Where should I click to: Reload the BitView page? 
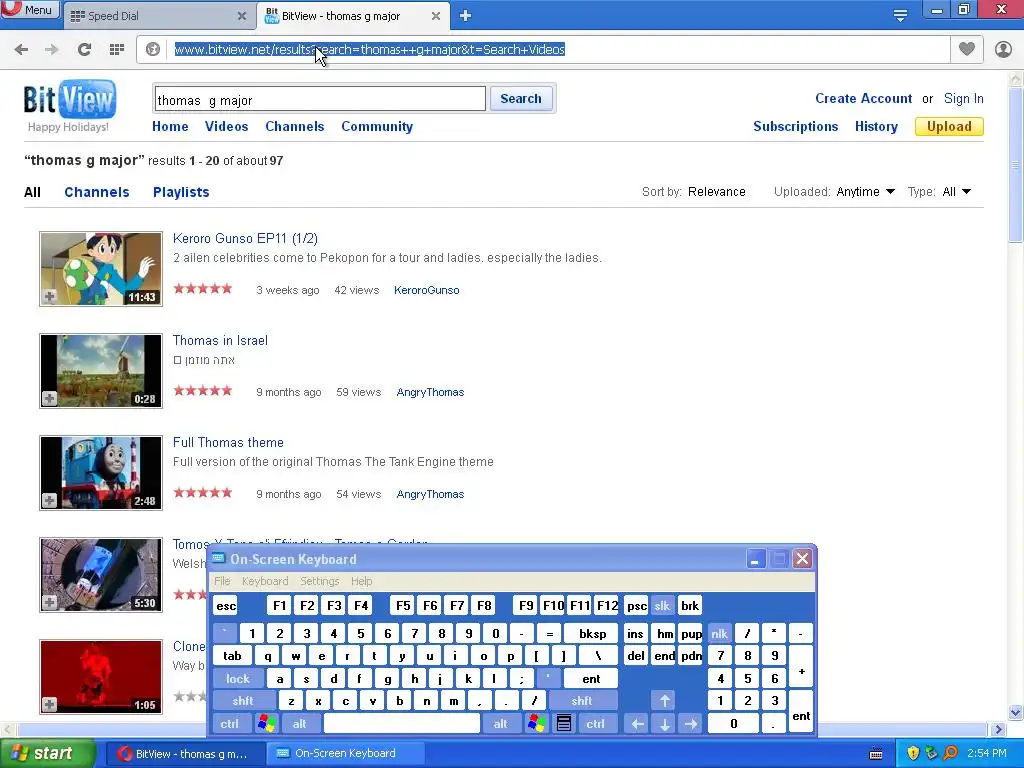click(x=84, y=50)
